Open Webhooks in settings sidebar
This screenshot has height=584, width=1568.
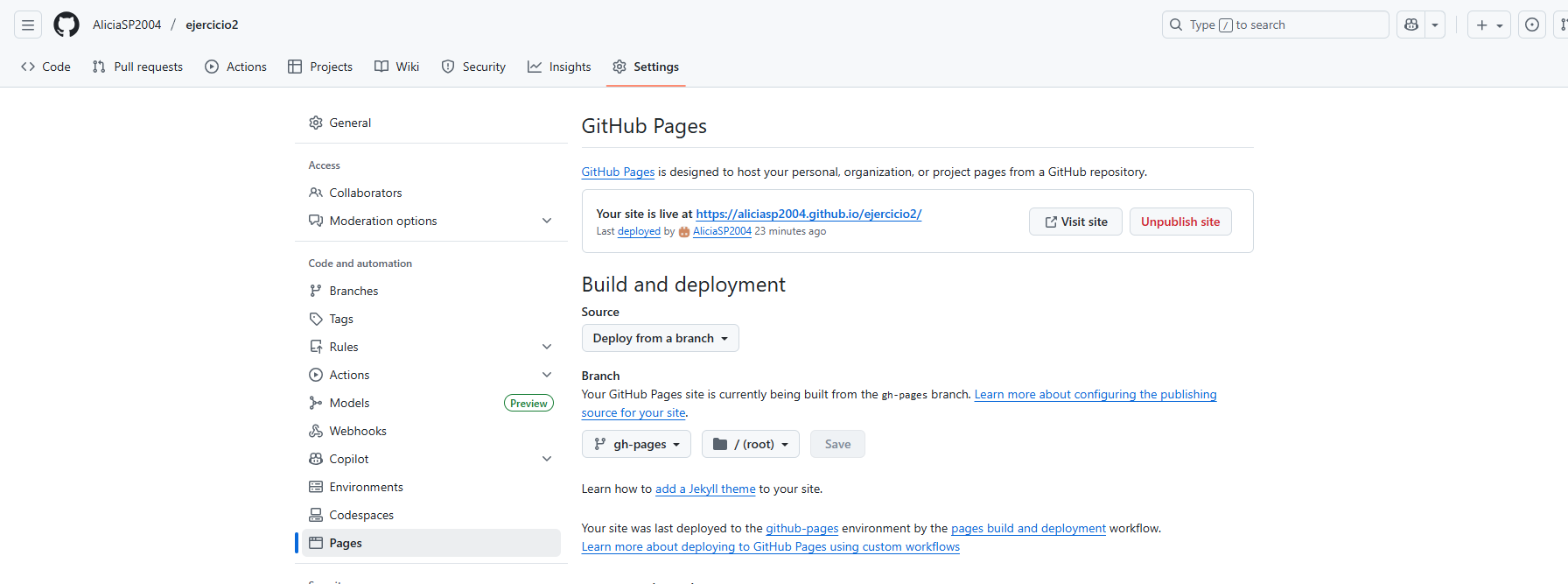(357, 431)
